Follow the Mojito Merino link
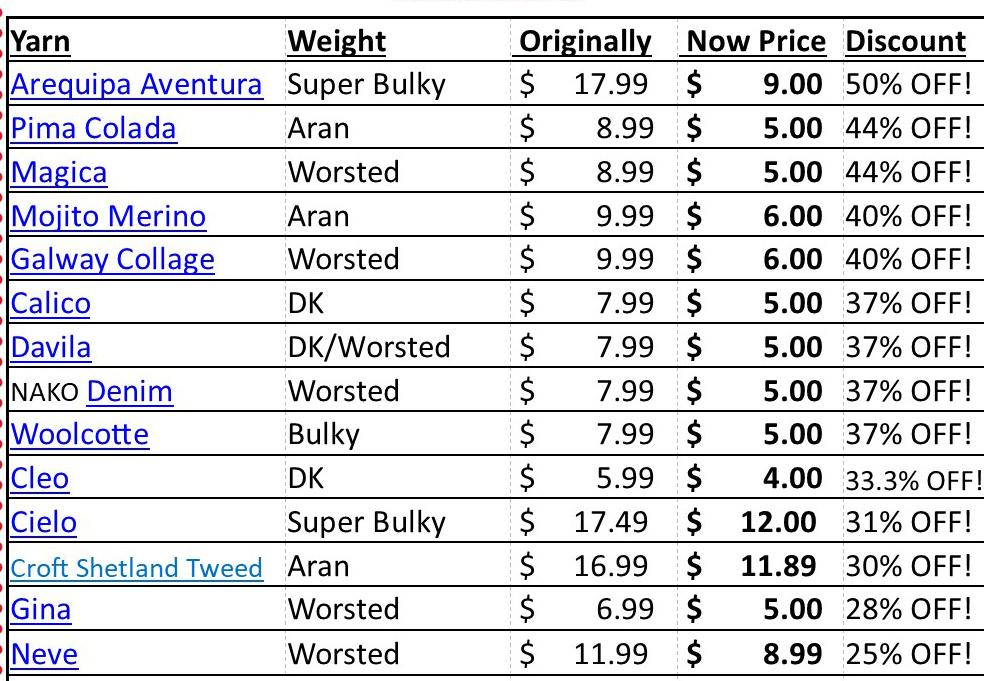The height and width of the screenshot is (681, 984). click(108, 216)
